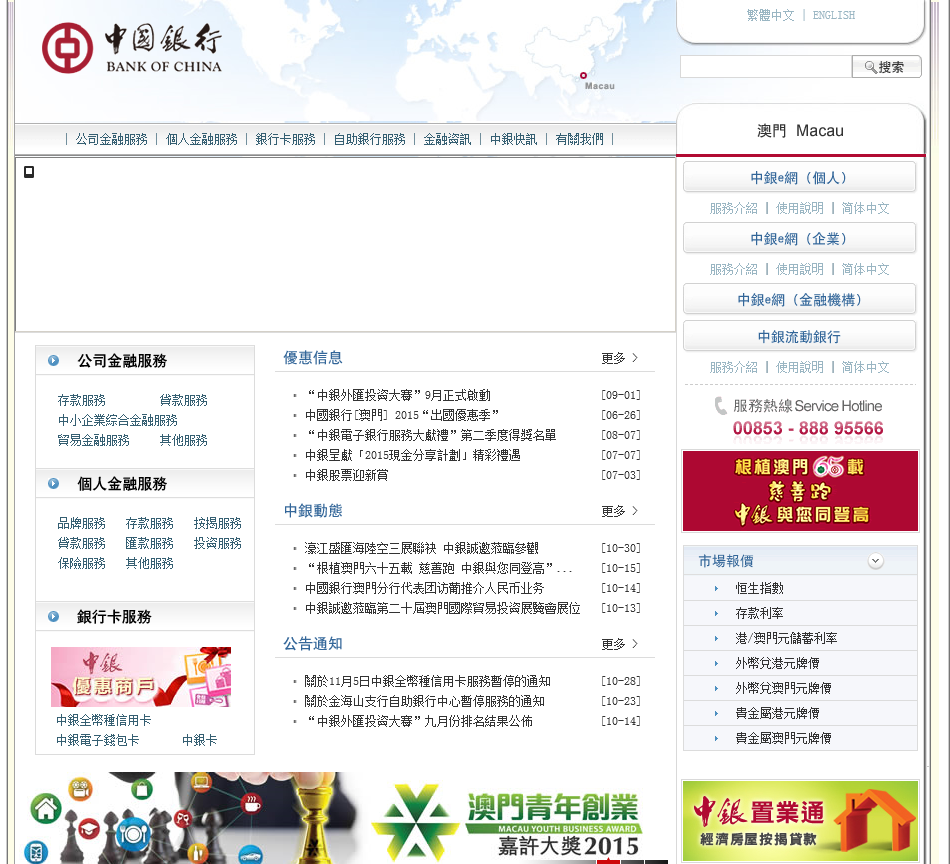Open 保險服務 link

[81, 563]
